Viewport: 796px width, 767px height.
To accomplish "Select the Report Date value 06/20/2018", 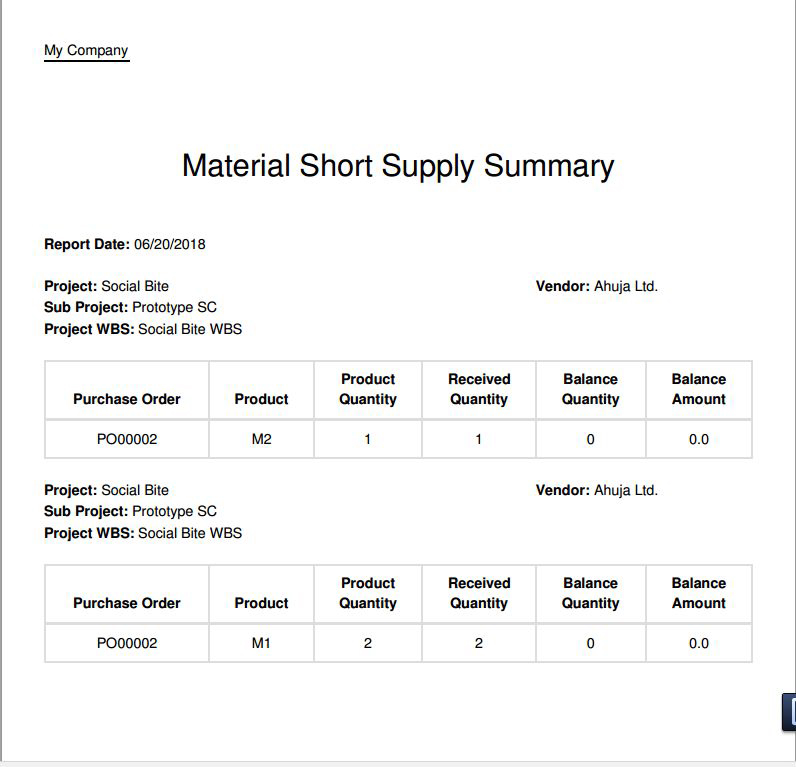I will 170,244.
